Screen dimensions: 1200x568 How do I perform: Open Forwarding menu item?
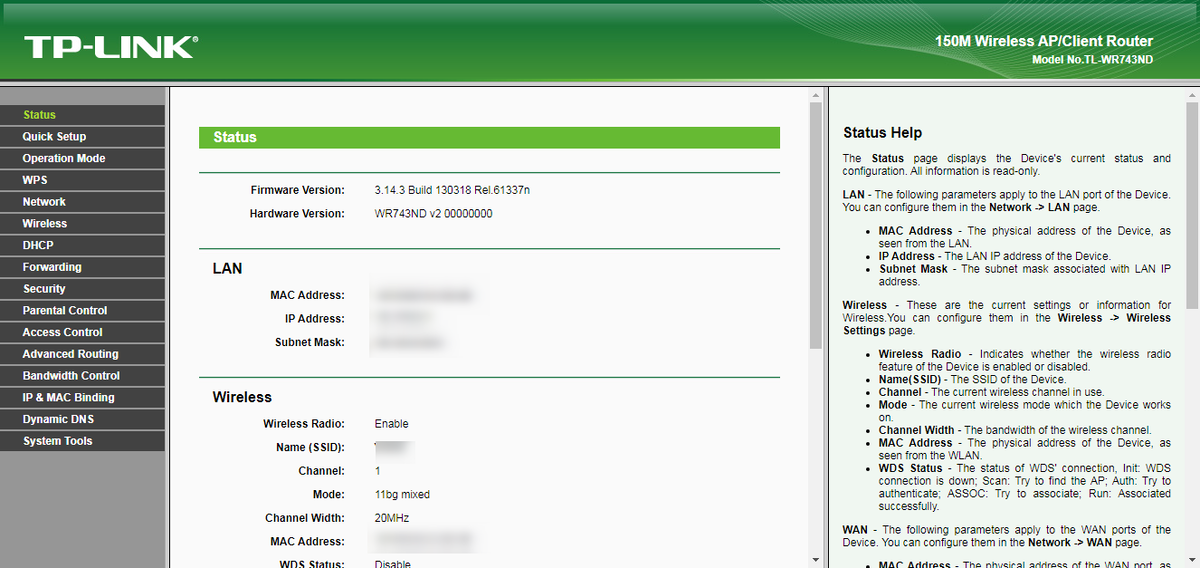[82, 267]
